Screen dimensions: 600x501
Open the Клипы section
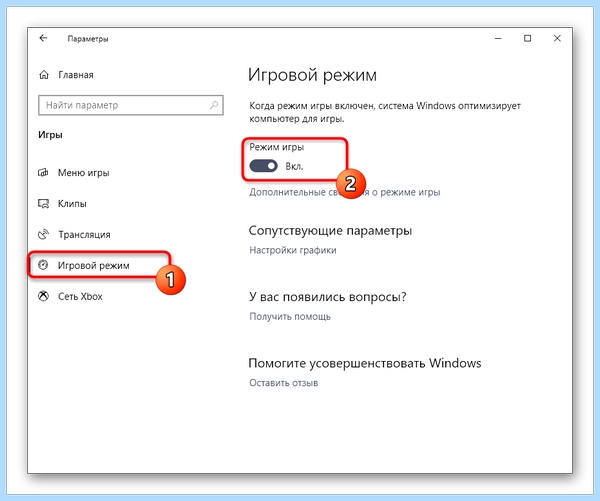pyautogui.click(x=72, y=204)
